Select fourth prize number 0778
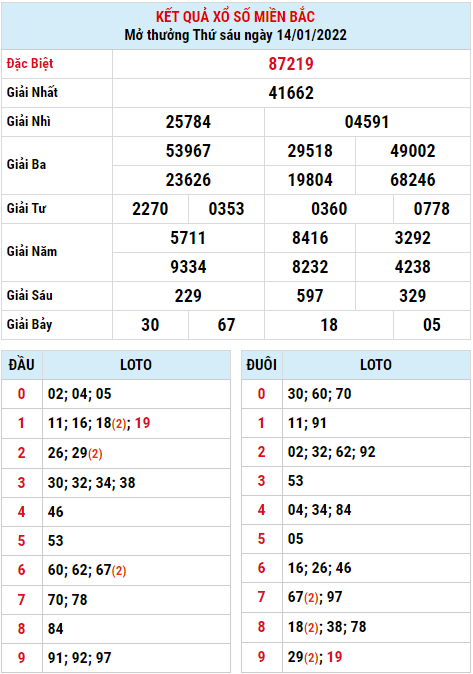This screenshot has height=674, width=473. (432, 209)
